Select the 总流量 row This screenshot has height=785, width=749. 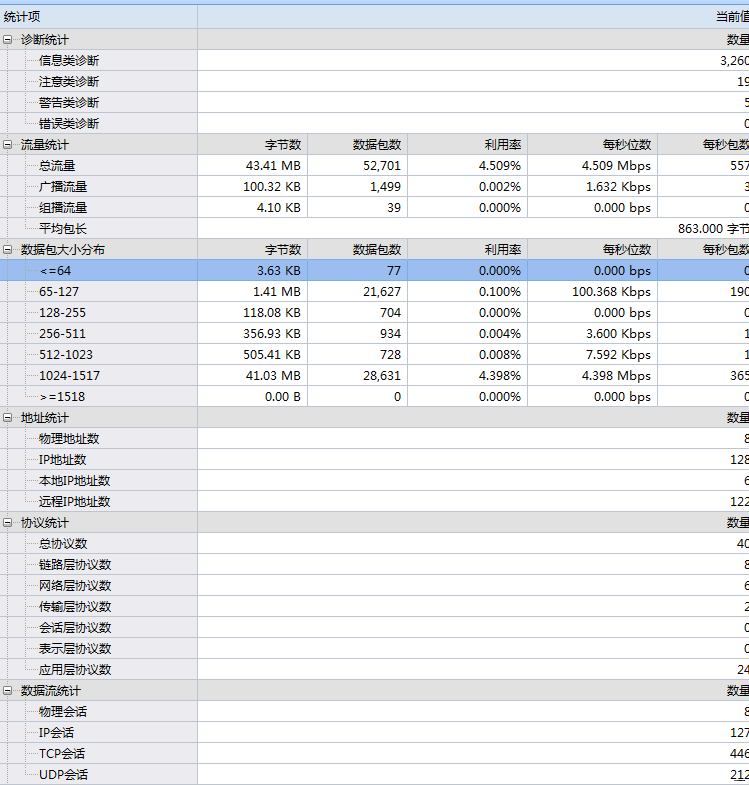[x=374, y=166]
